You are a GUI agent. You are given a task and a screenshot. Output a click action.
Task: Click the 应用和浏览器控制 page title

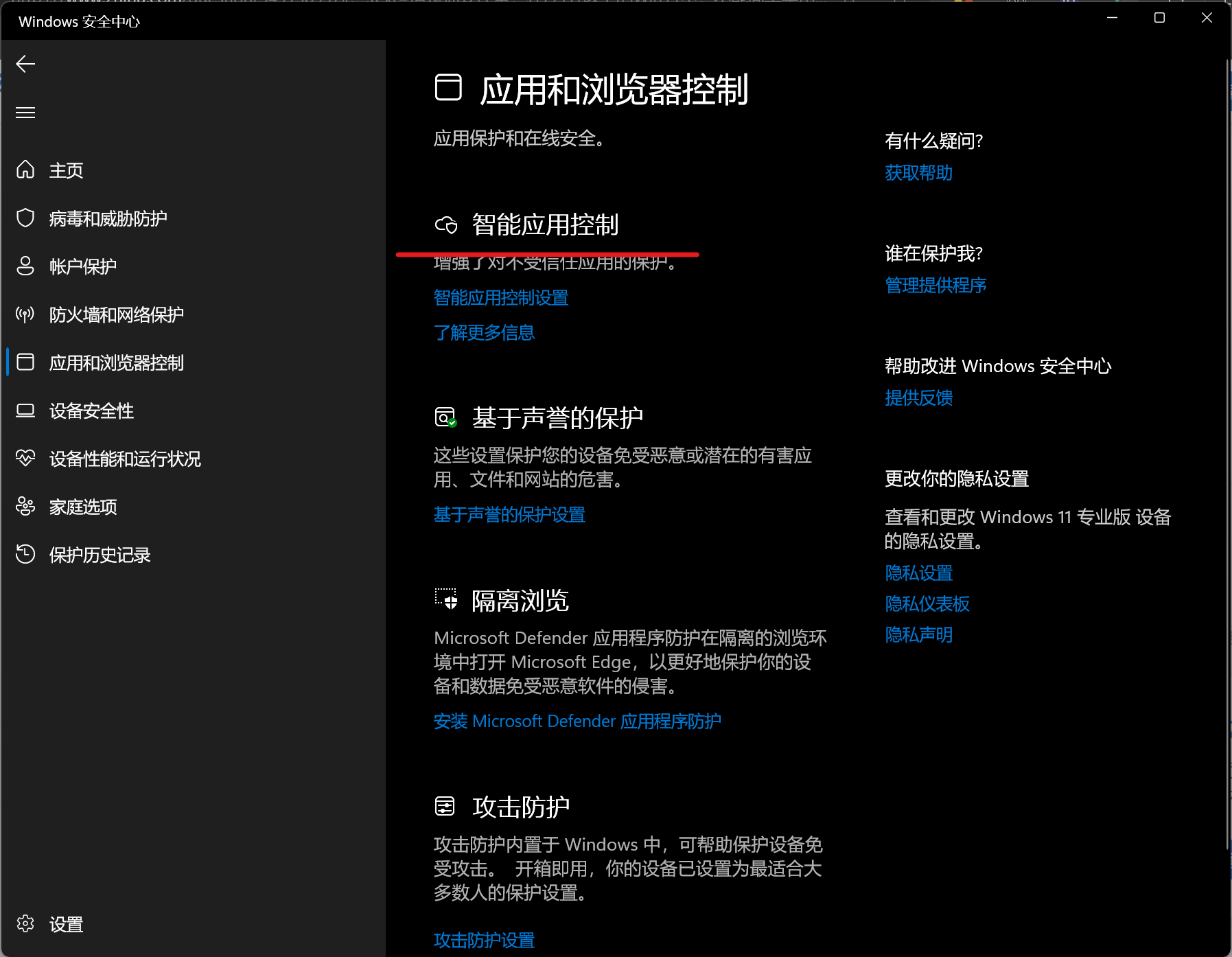614,89
